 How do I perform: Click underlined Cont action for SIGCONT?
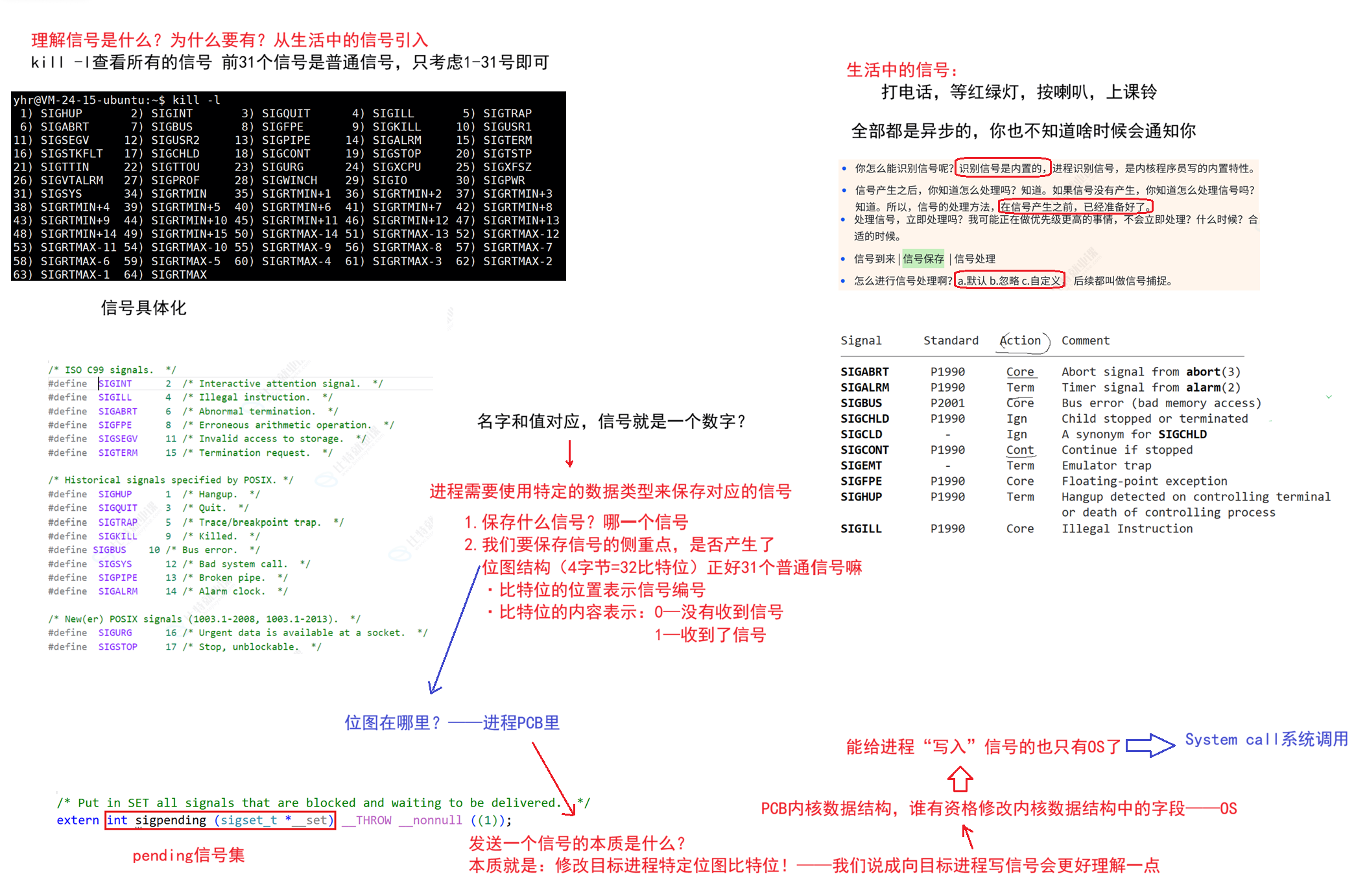[x=1020, y=450]
